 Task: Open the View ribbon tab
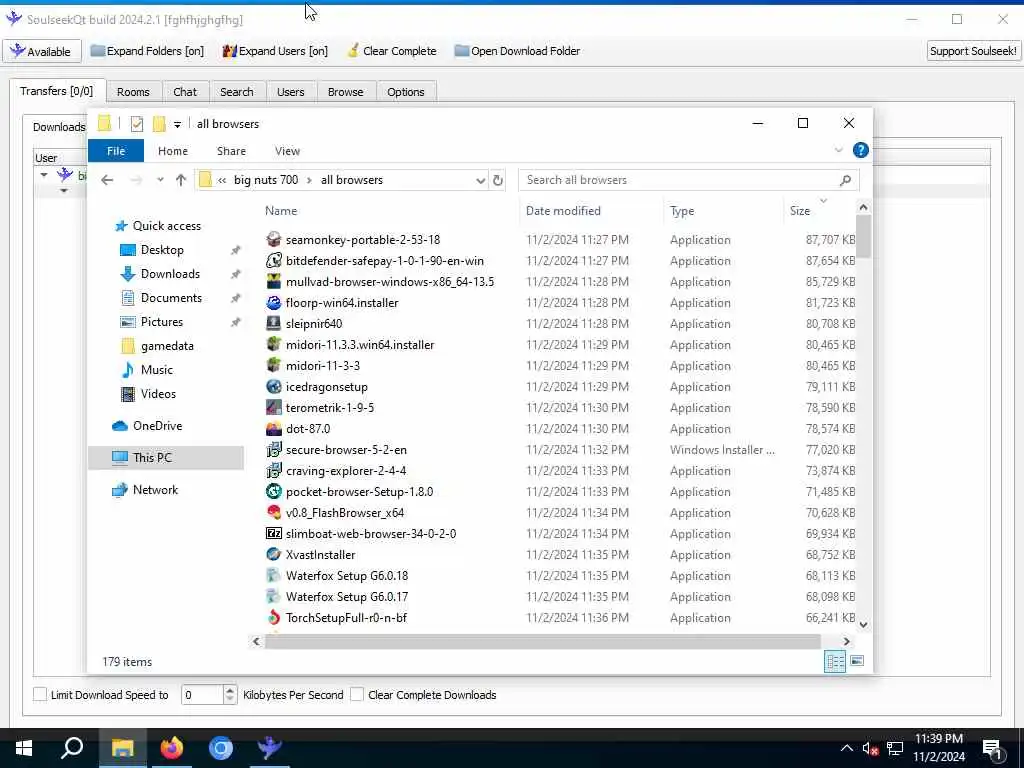287,151
